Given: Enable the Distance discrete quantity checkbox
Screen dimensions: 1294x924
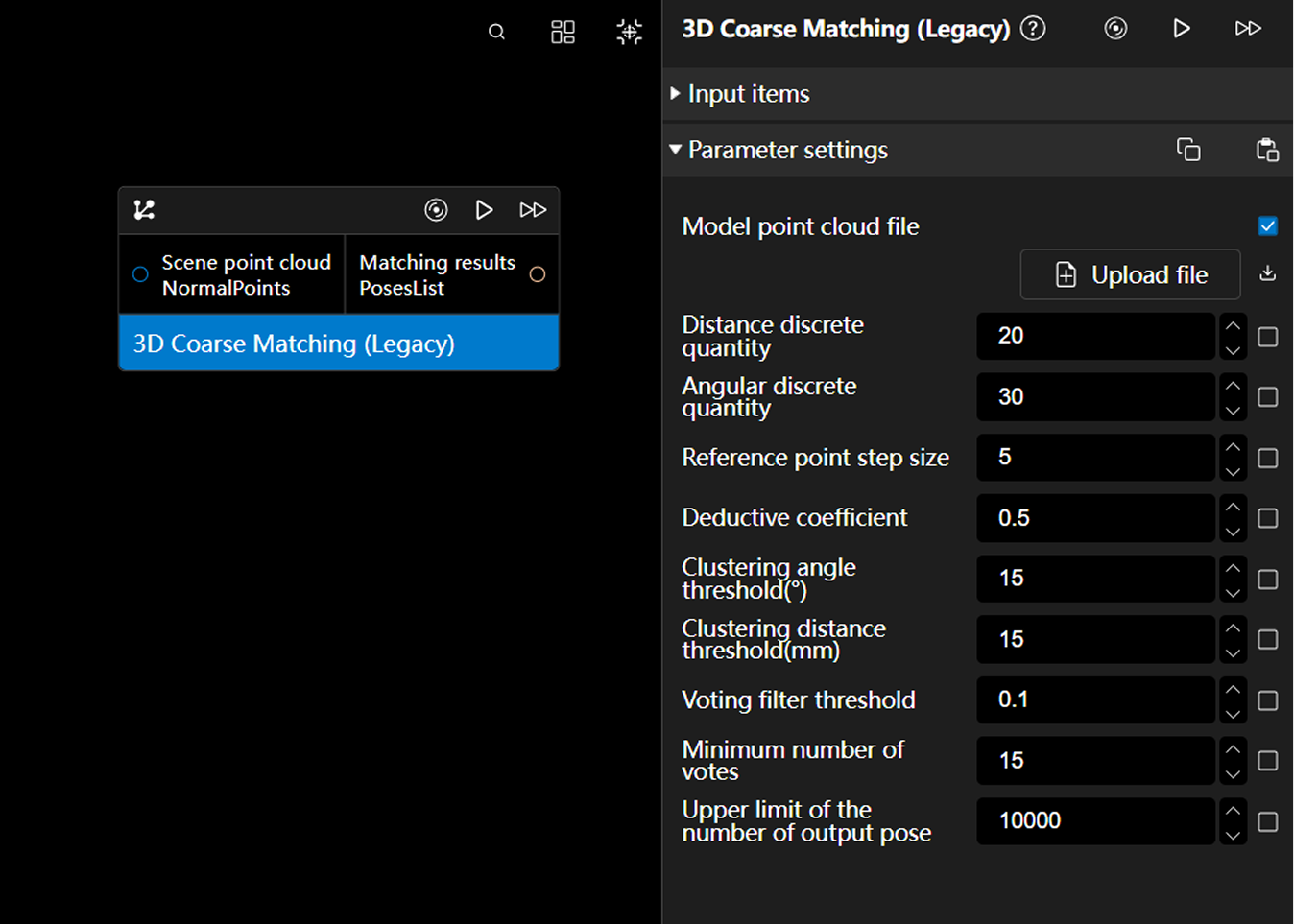Looking at the screenshot, I should [x=1267, y=337].
